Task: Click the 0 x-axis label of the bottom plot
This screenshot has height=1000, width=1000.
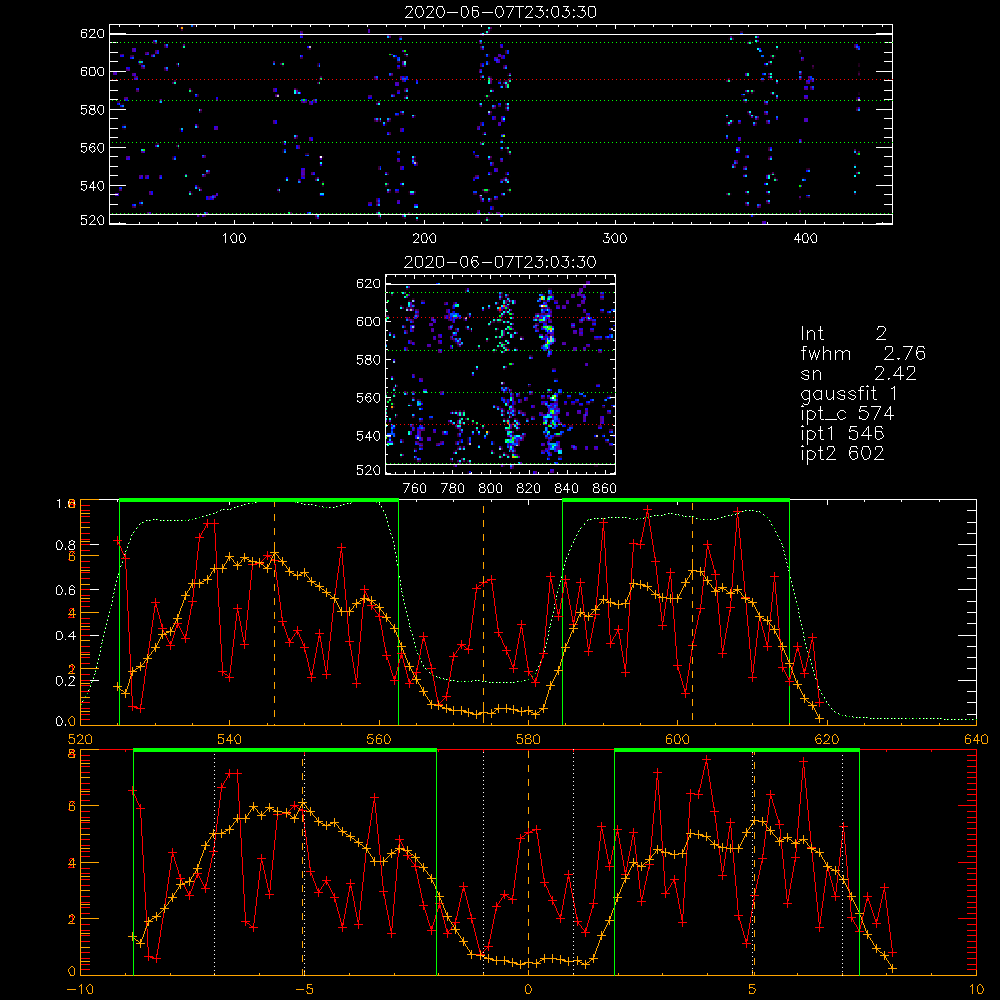Action: point(528,990)
